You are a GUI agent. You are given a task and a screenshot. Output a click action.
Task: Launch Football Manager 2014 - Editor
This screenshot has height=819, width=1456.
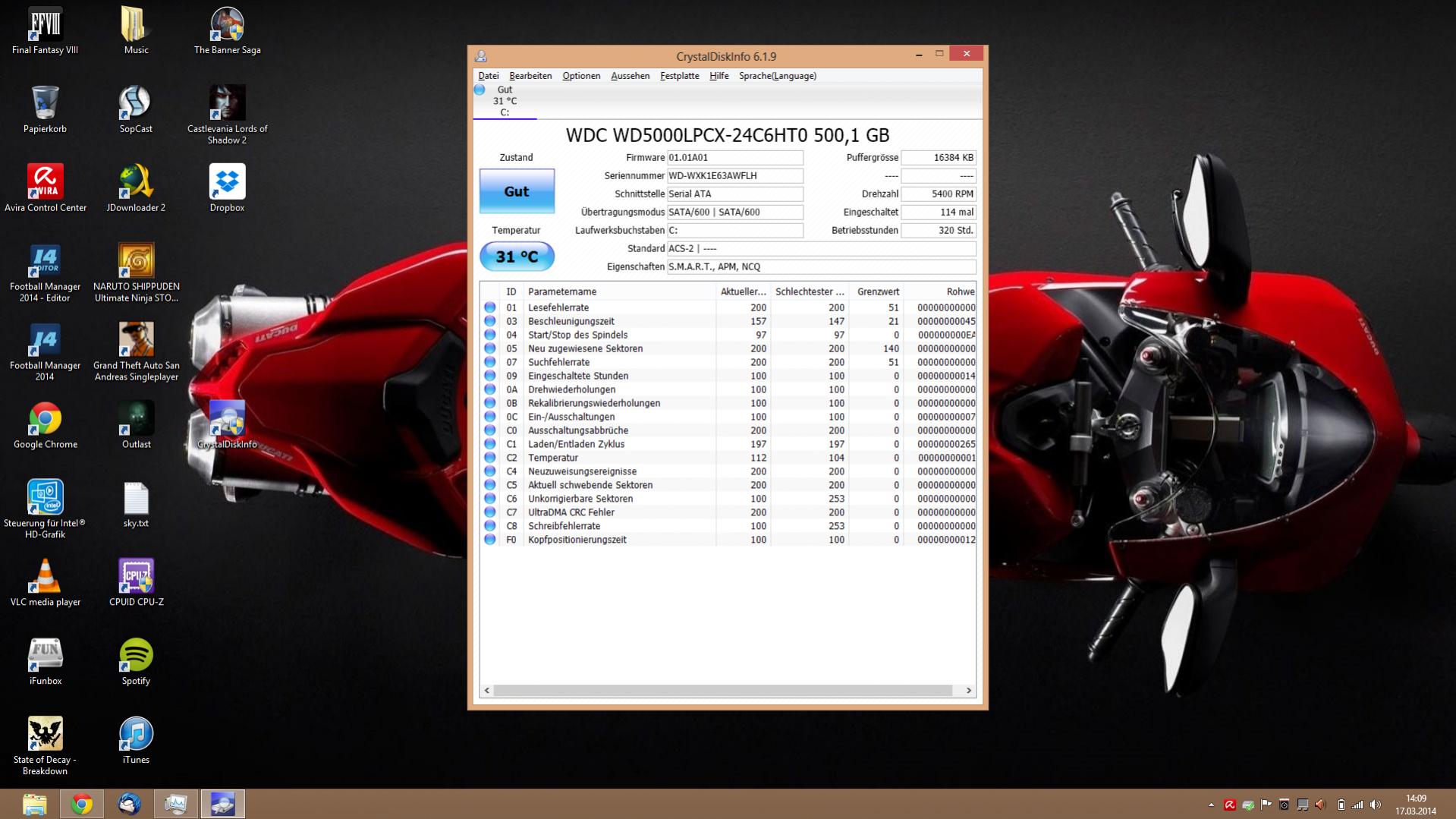45,273
